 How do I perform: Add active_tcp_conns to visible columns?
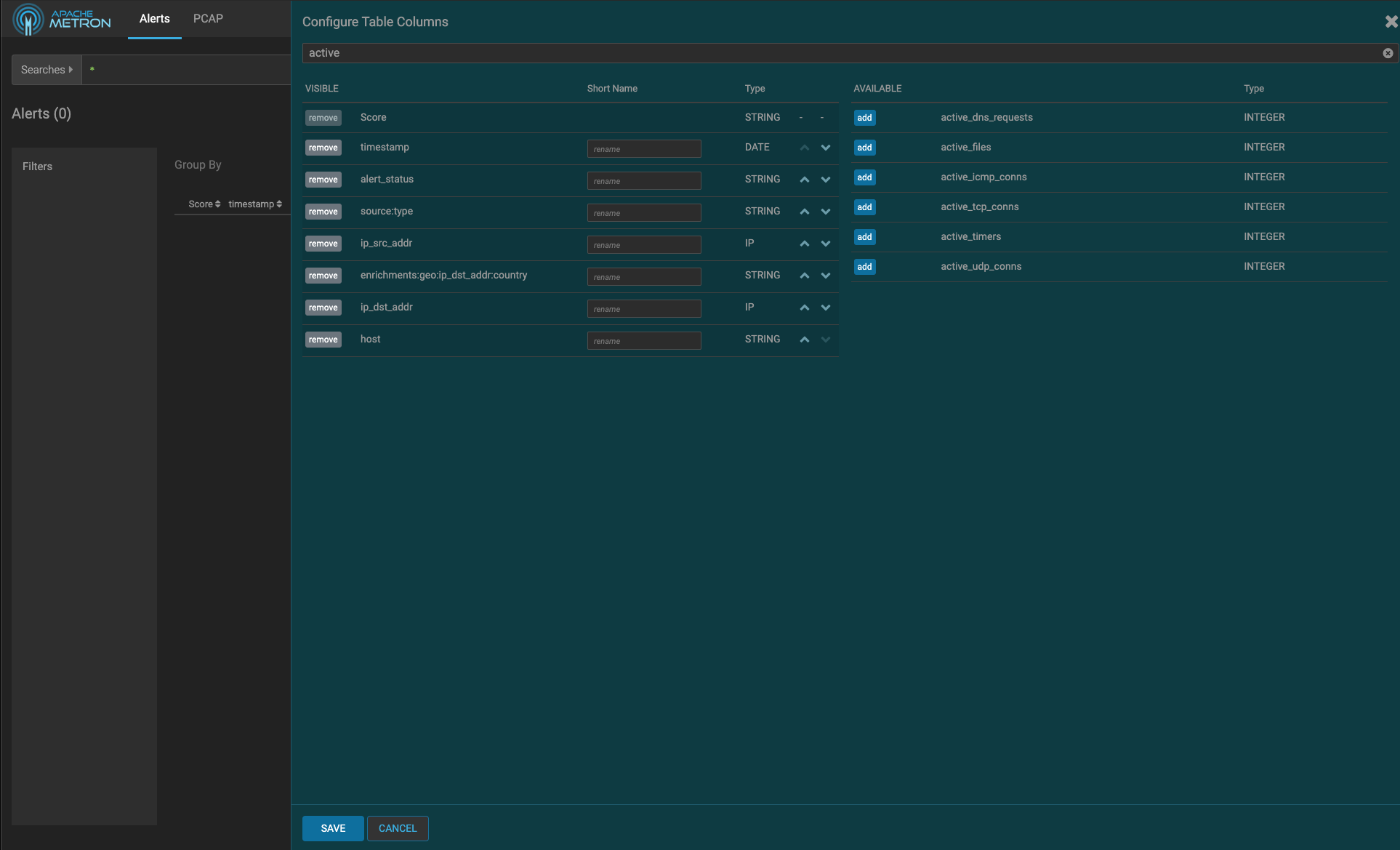point(864,207)
